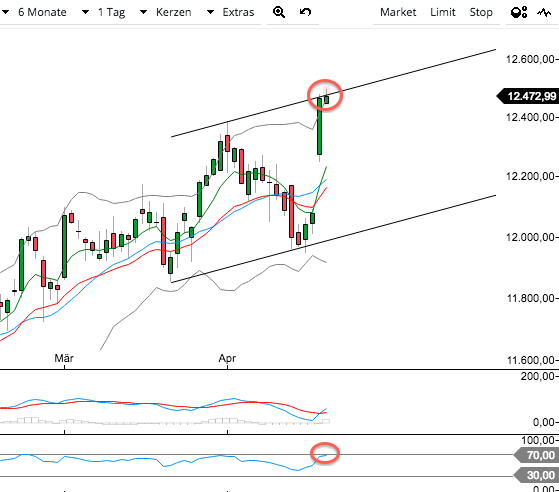The image size is (559, 492).
Task: Click the Apr date axis label
Action: (227, 358)
